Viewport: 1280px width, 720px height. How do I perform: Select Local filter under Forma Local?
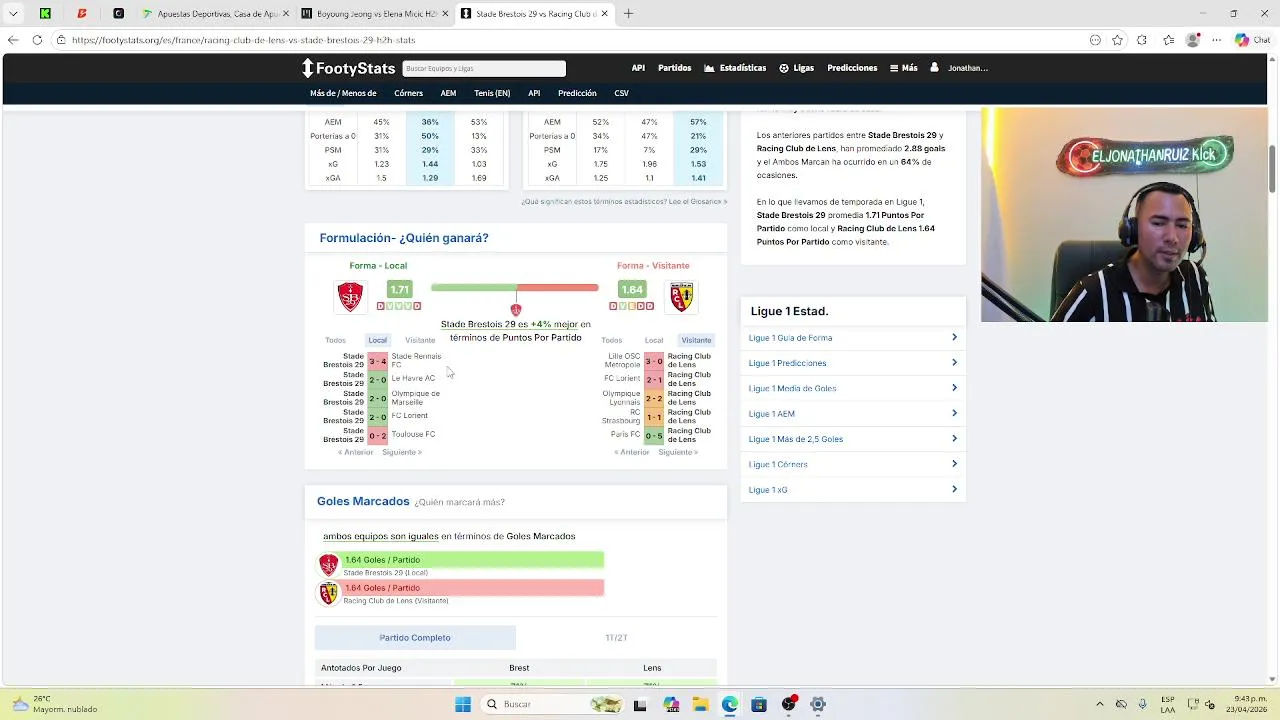pos(377,340)
